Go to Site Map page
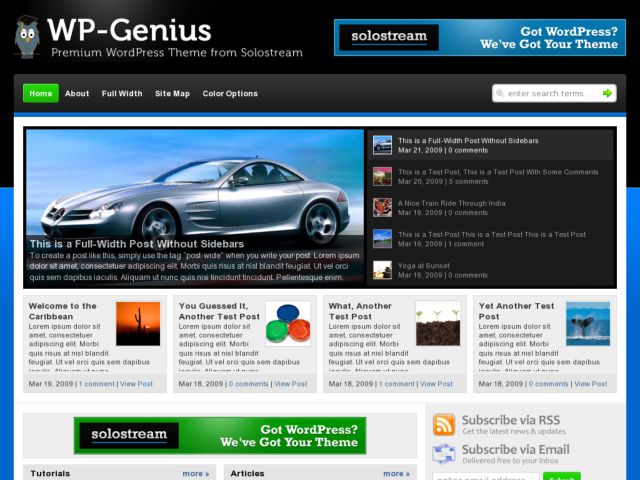 [172, 93]
